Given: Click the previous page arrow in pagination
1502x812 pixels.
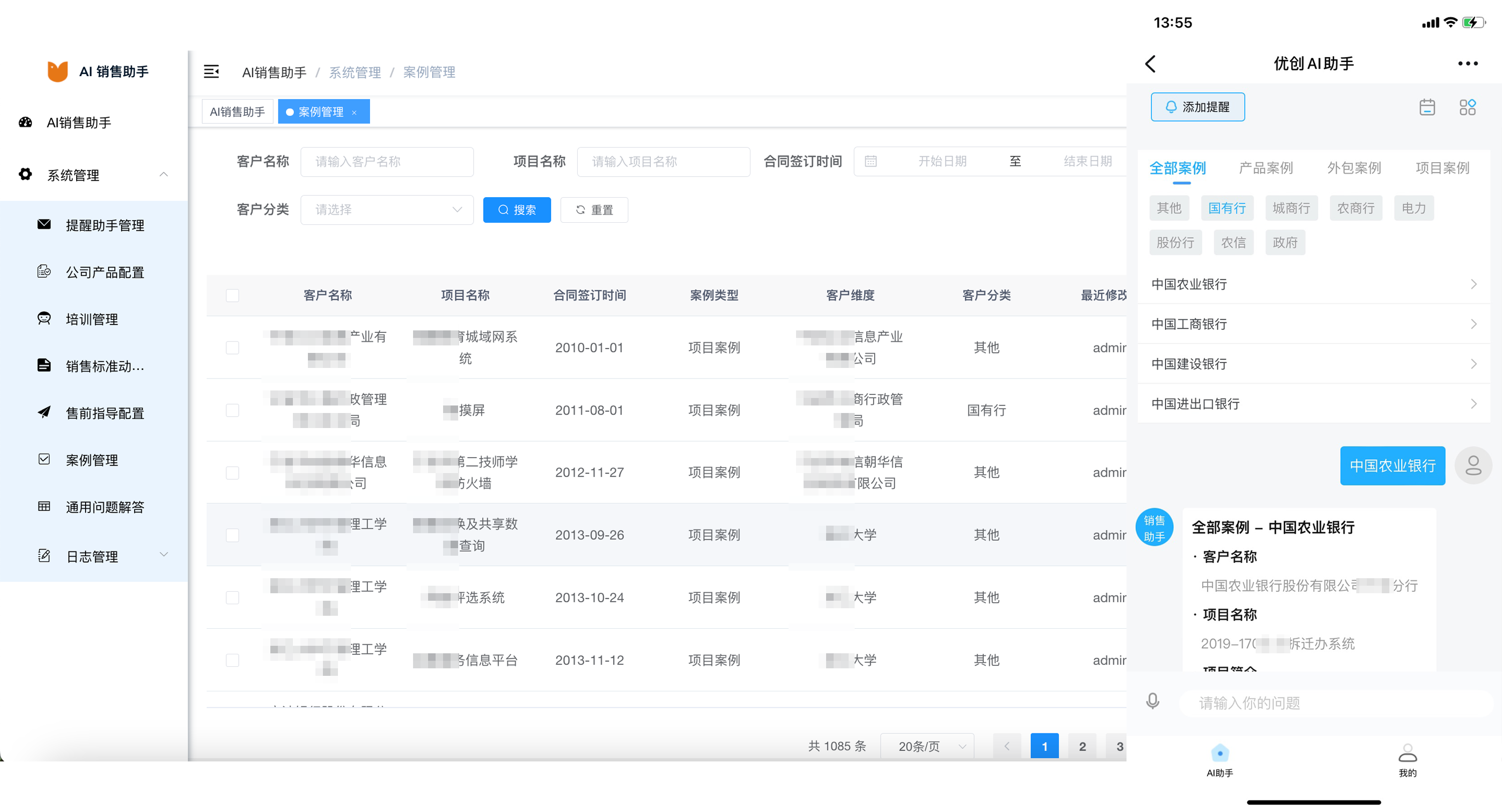Looking at the screenshot, I should [x=1007, y=746].
